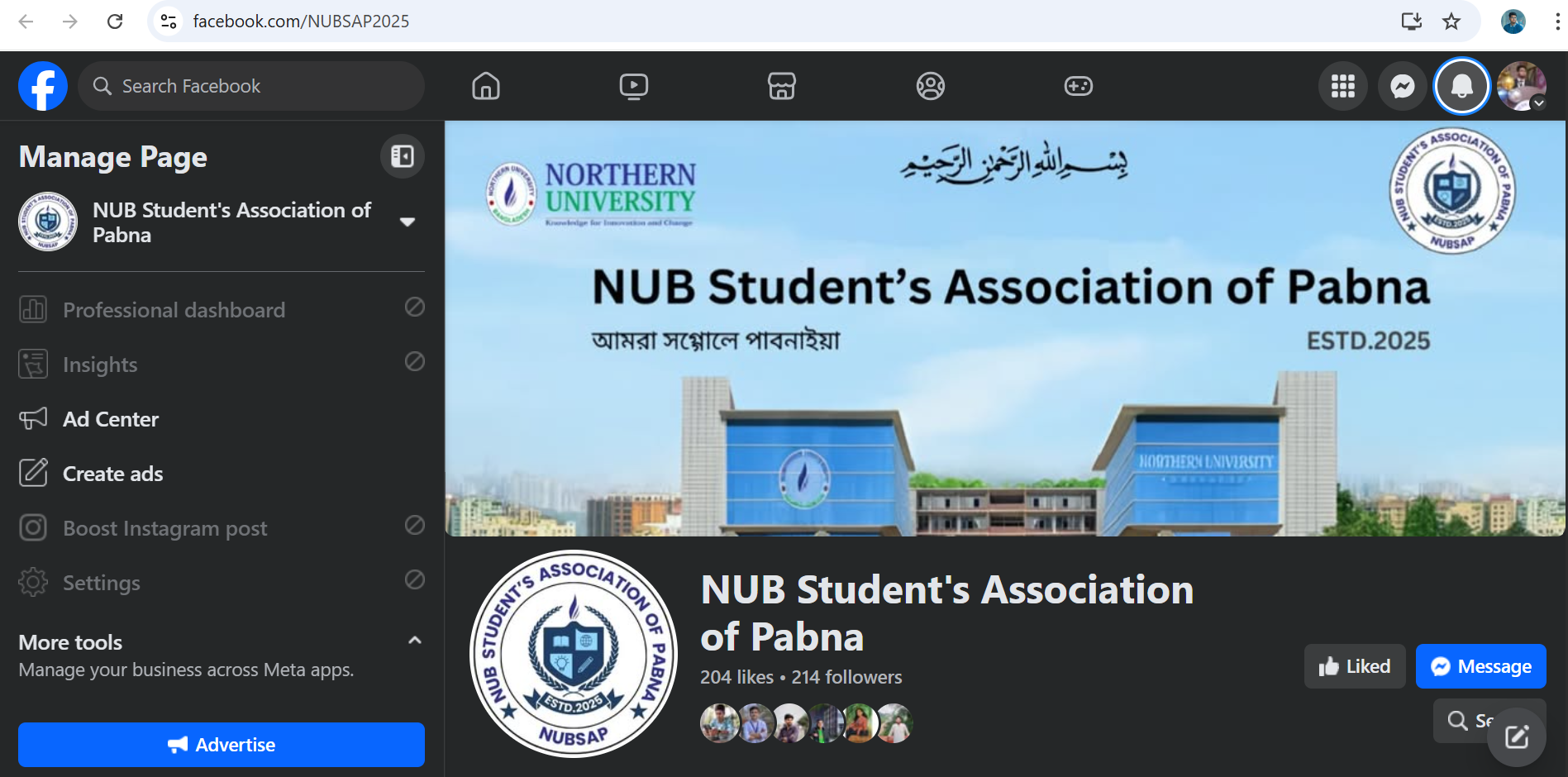Image resolution: width=1568 pixels, height=777 pixels.
Task: Open the Home feed icon
Action: click(x=486, y=86)
